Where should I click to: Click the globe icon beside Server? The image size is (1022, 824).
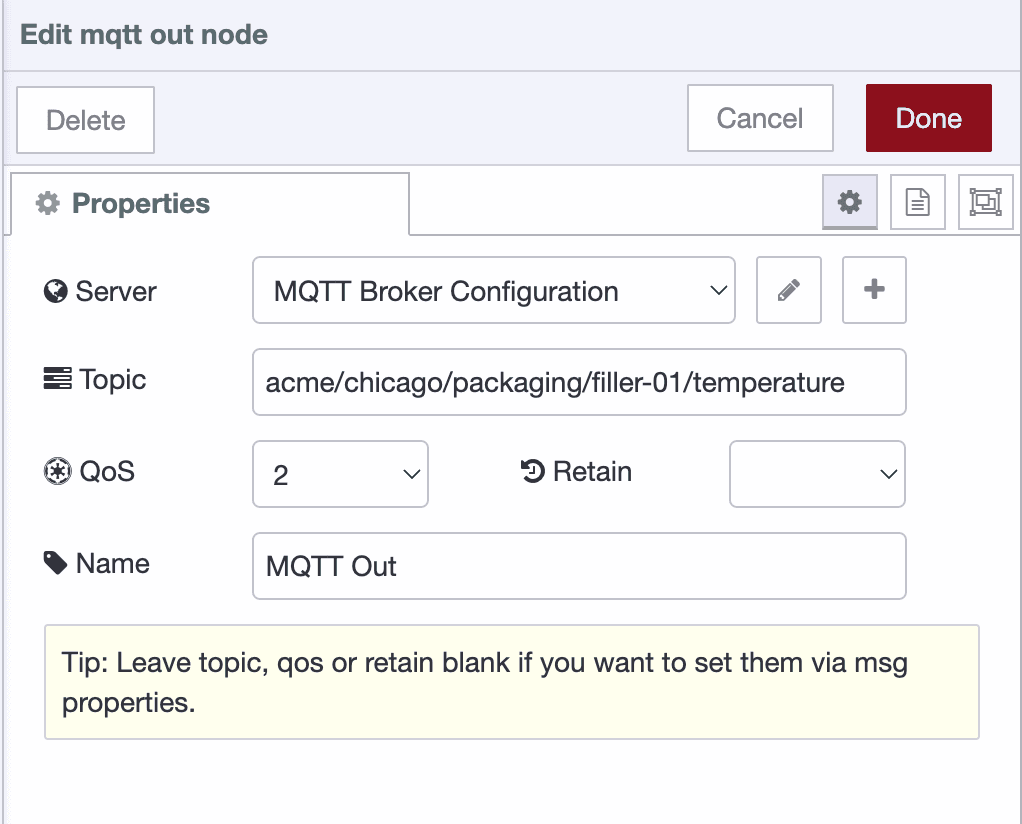[57, 291]
